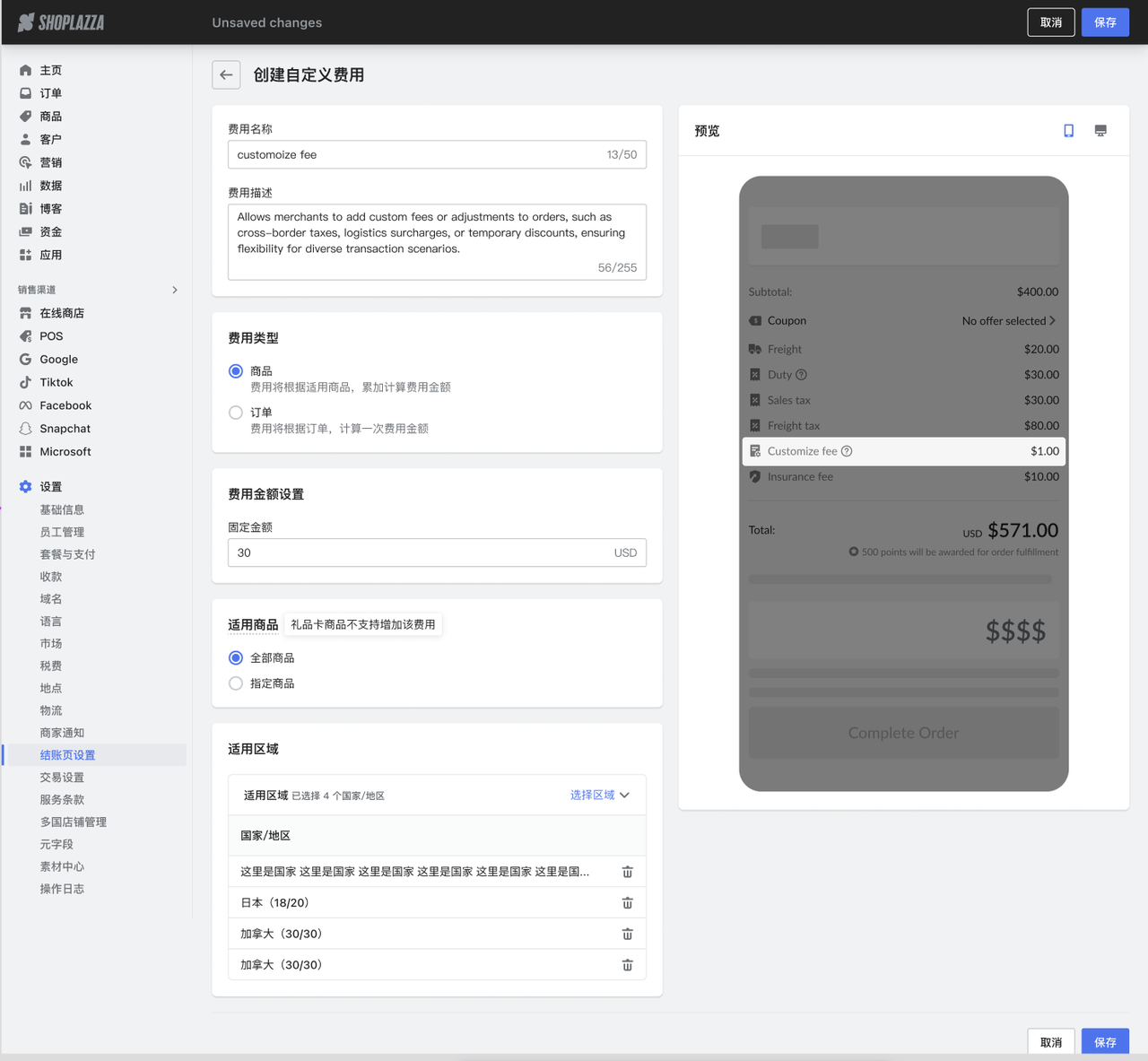The image size is (1148, 1061).
Task: Click the help icon next to Customize fee
Action: click(847, 451)
